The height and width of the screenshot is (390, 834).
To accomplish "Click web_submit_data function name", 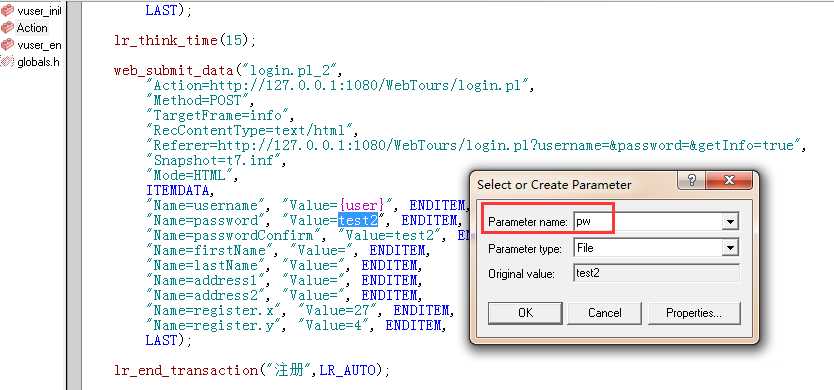I will pyautogui.click(x=173, y=70).
